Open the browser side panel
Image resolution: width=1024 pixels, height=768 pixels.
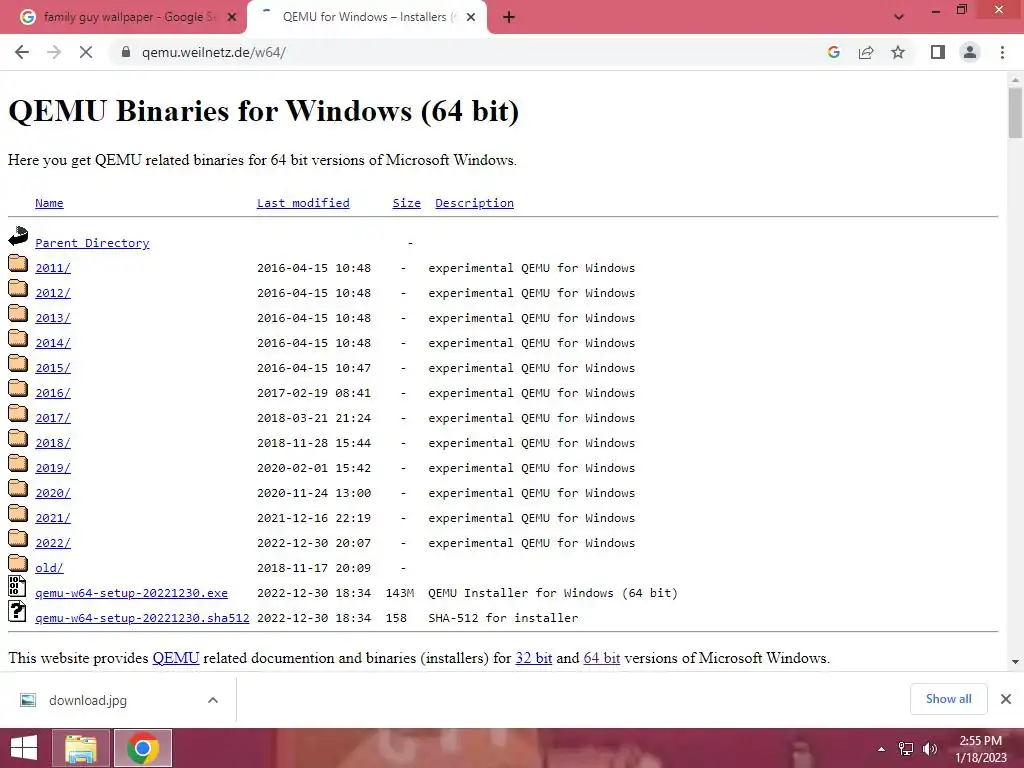[x=938, y=52]
